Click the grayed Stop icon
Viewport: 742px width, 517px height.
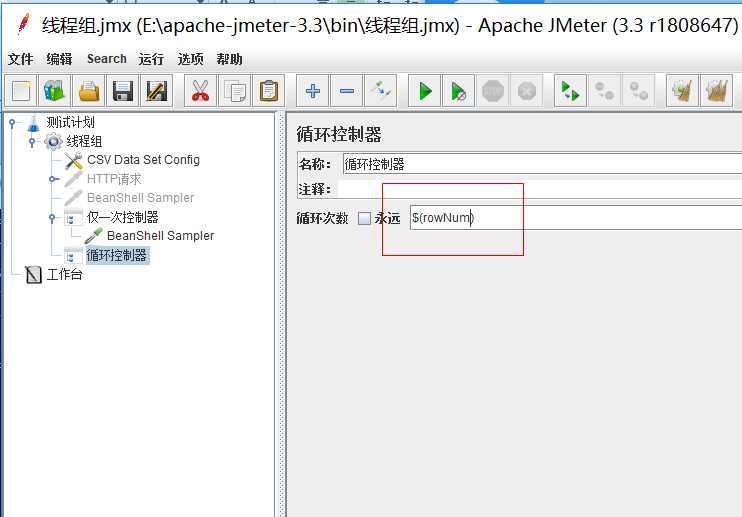[493, 91]
